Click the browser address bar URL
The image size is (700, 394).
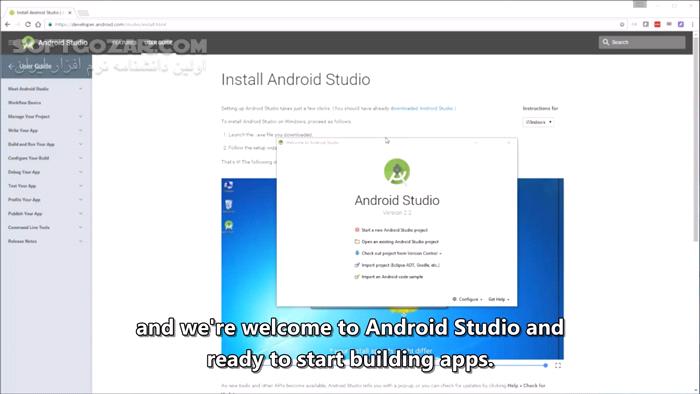pyautogui.click(x=110, y=25)
